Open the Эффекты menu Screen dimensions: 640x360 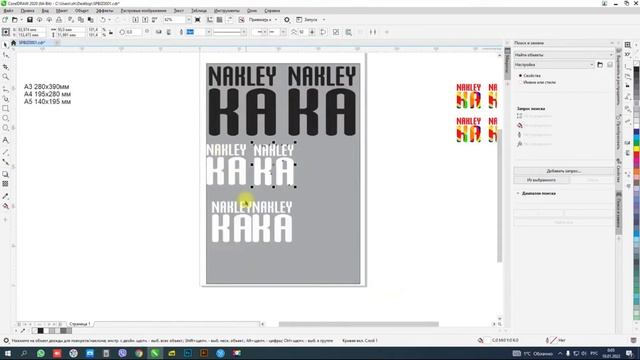tap(104, 11)
